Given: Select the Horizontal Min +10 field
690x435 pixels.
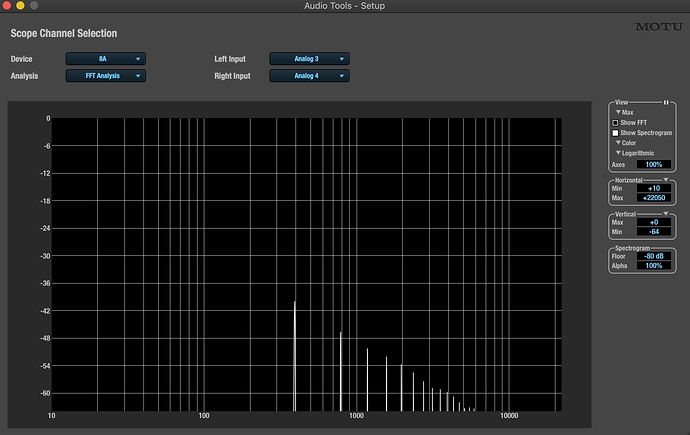Looking at the screenshot, I should [653, 188].
